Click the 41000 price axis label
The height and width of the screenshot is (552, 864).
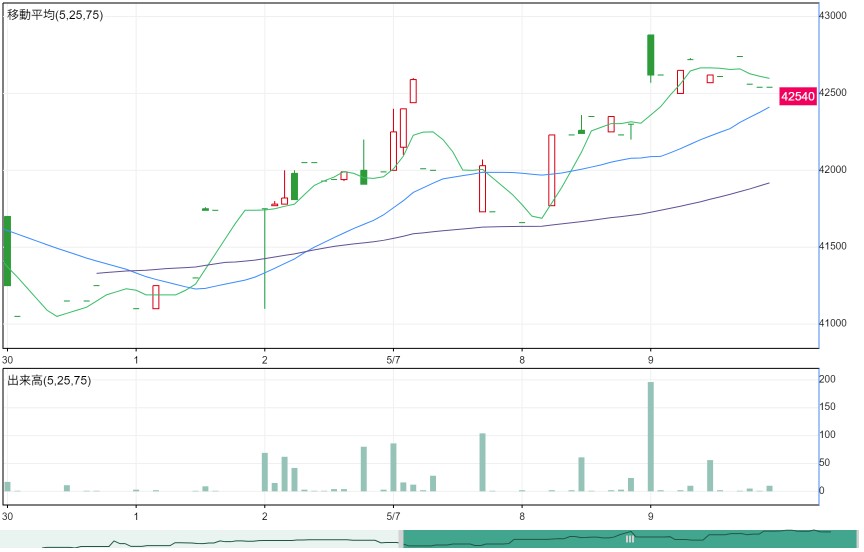click(833, 323)
